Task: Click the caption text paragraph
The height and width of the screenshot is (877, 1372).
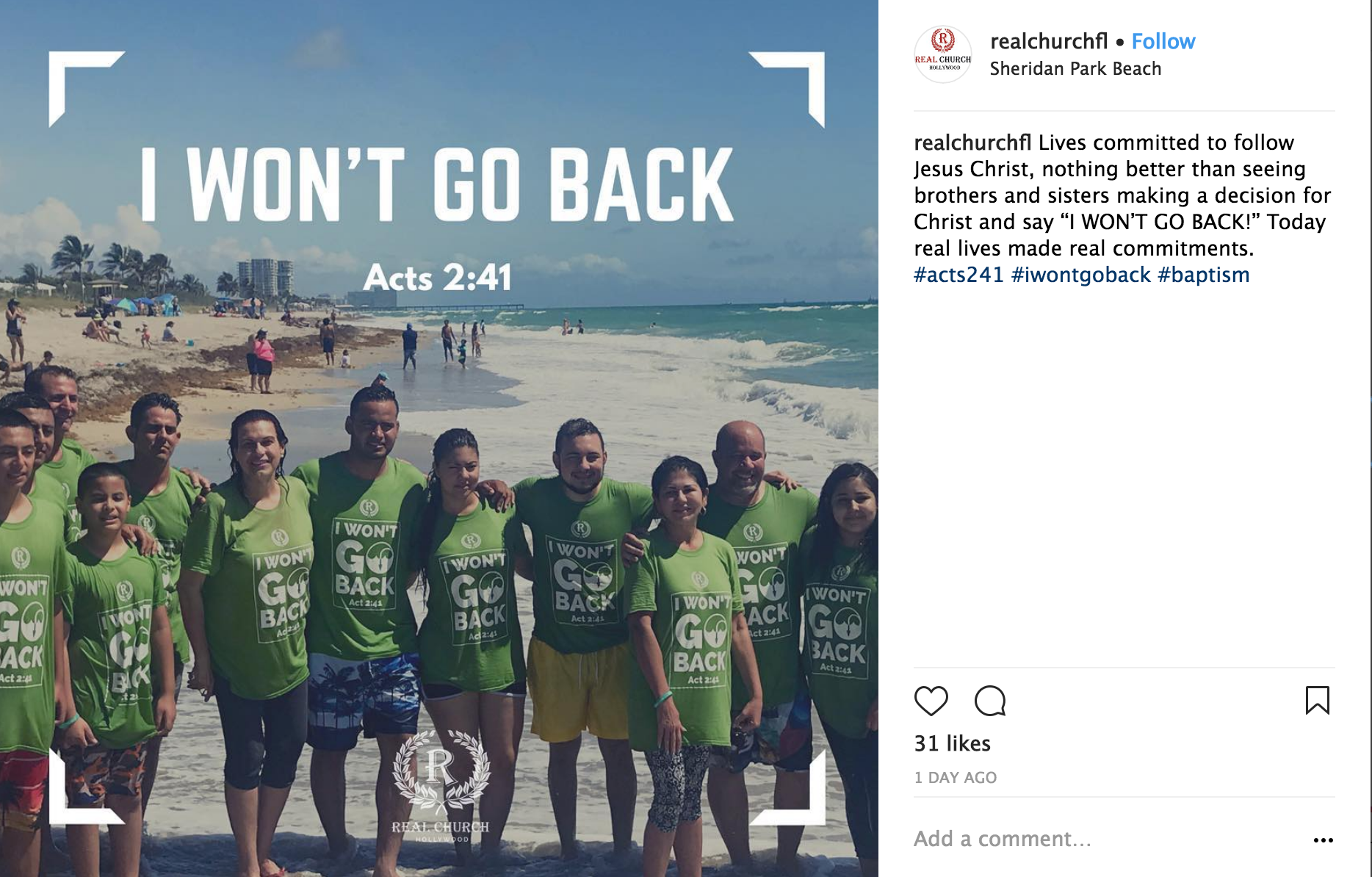Action: (x=1122, y=209)
